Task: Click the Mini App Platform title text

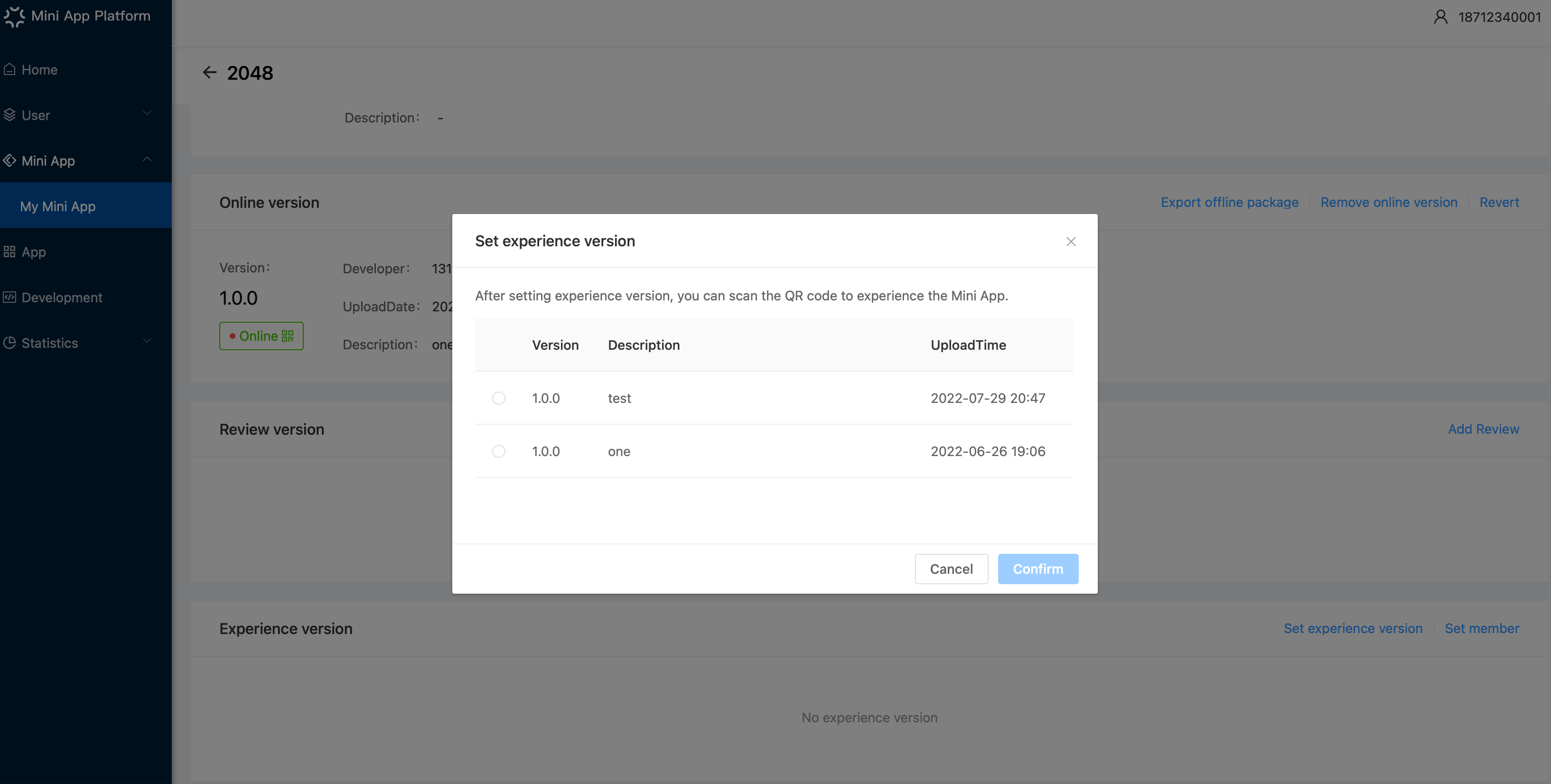Action: tap(91, 16)
